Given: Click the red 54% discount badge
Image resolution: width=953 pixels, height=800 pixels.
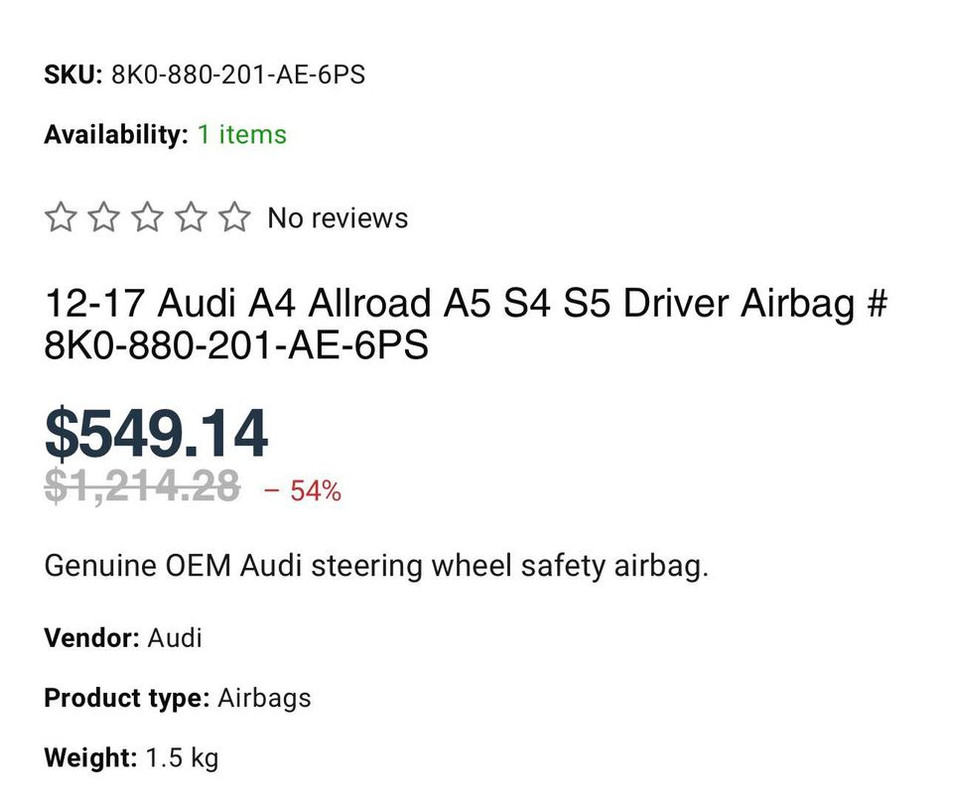Looking at the screenshot, I should pos(302,491).
